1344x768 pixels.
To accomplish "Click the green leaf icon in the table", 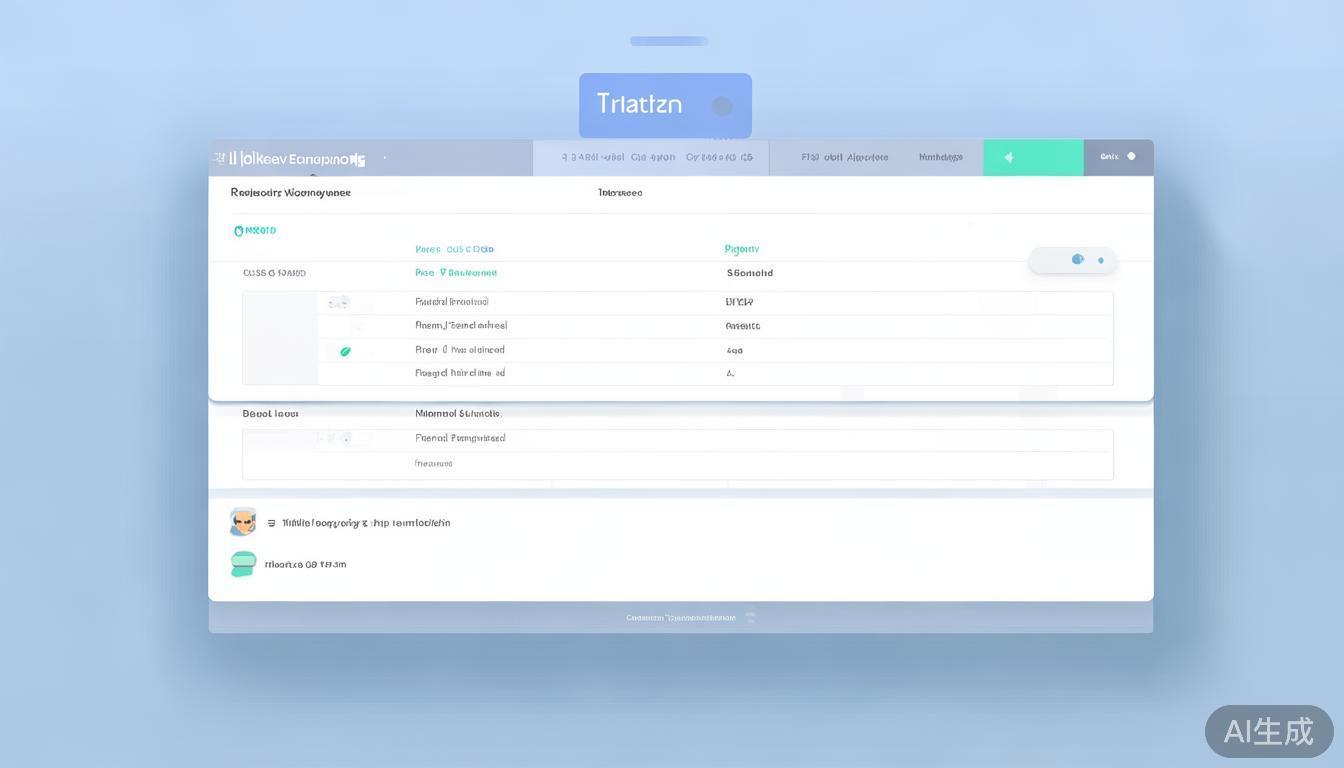I will click(345, 351).
